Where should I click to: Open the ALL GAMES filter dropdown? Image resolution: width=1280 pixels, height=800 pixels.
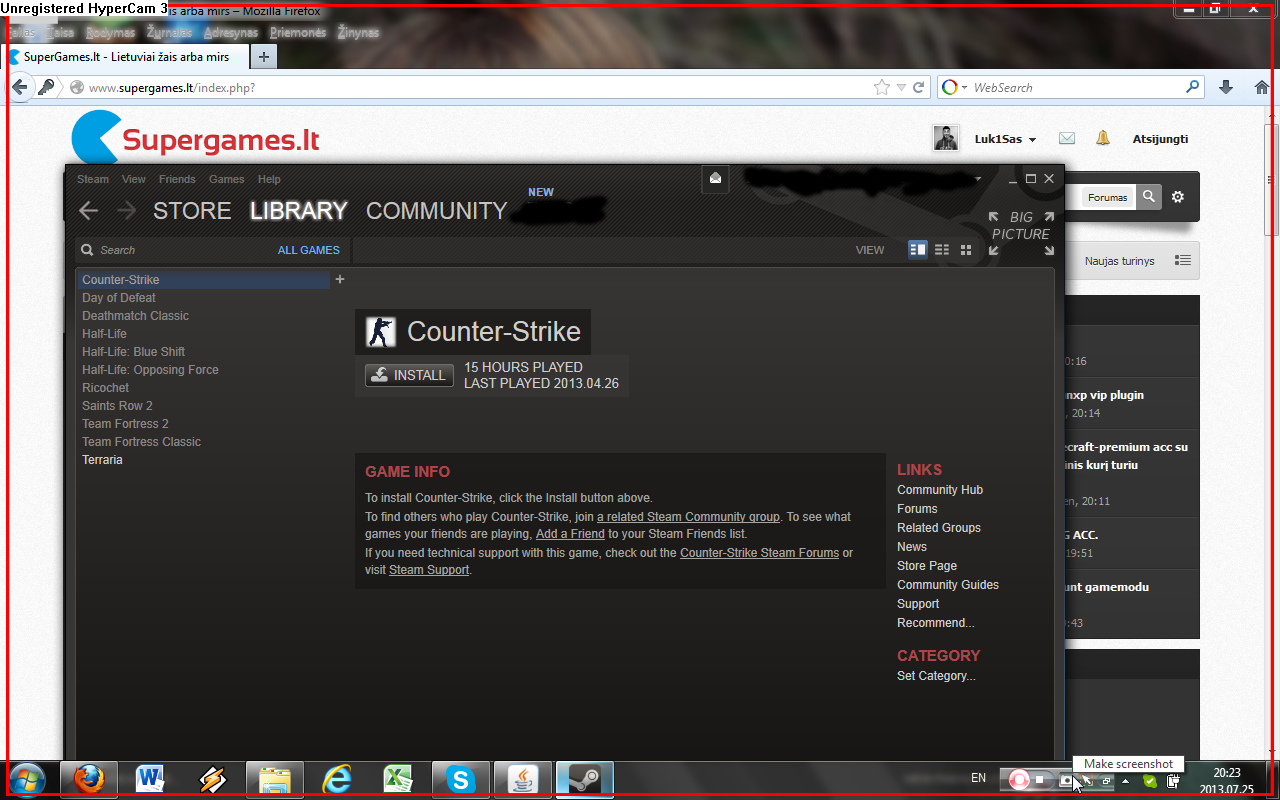click(x=309, y=250)
